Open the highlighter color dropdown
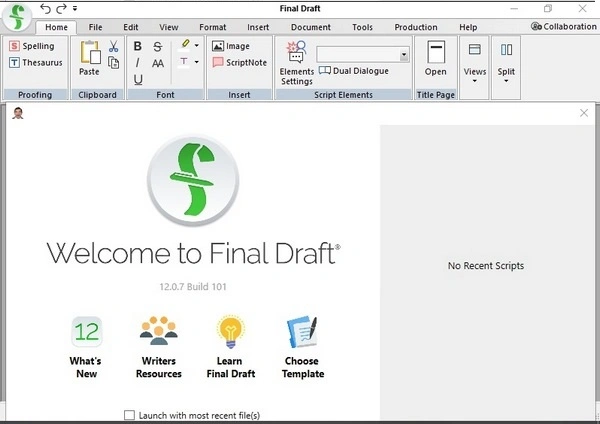This screenshot has height=424, width=600. pyautogui.click(x=197, y=46)
